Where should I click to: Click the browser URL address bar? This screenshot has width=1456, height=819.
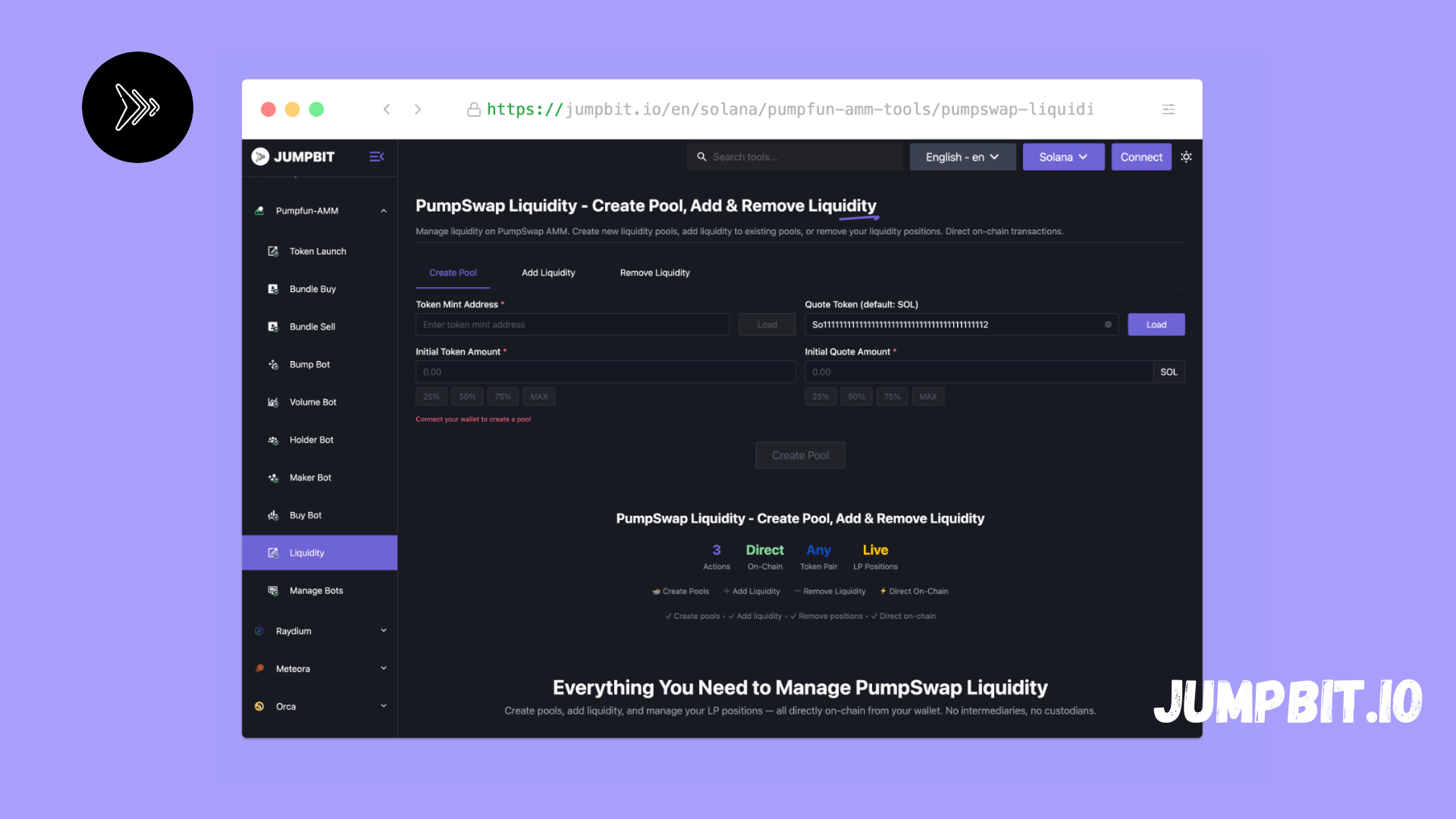pos(789,109)
